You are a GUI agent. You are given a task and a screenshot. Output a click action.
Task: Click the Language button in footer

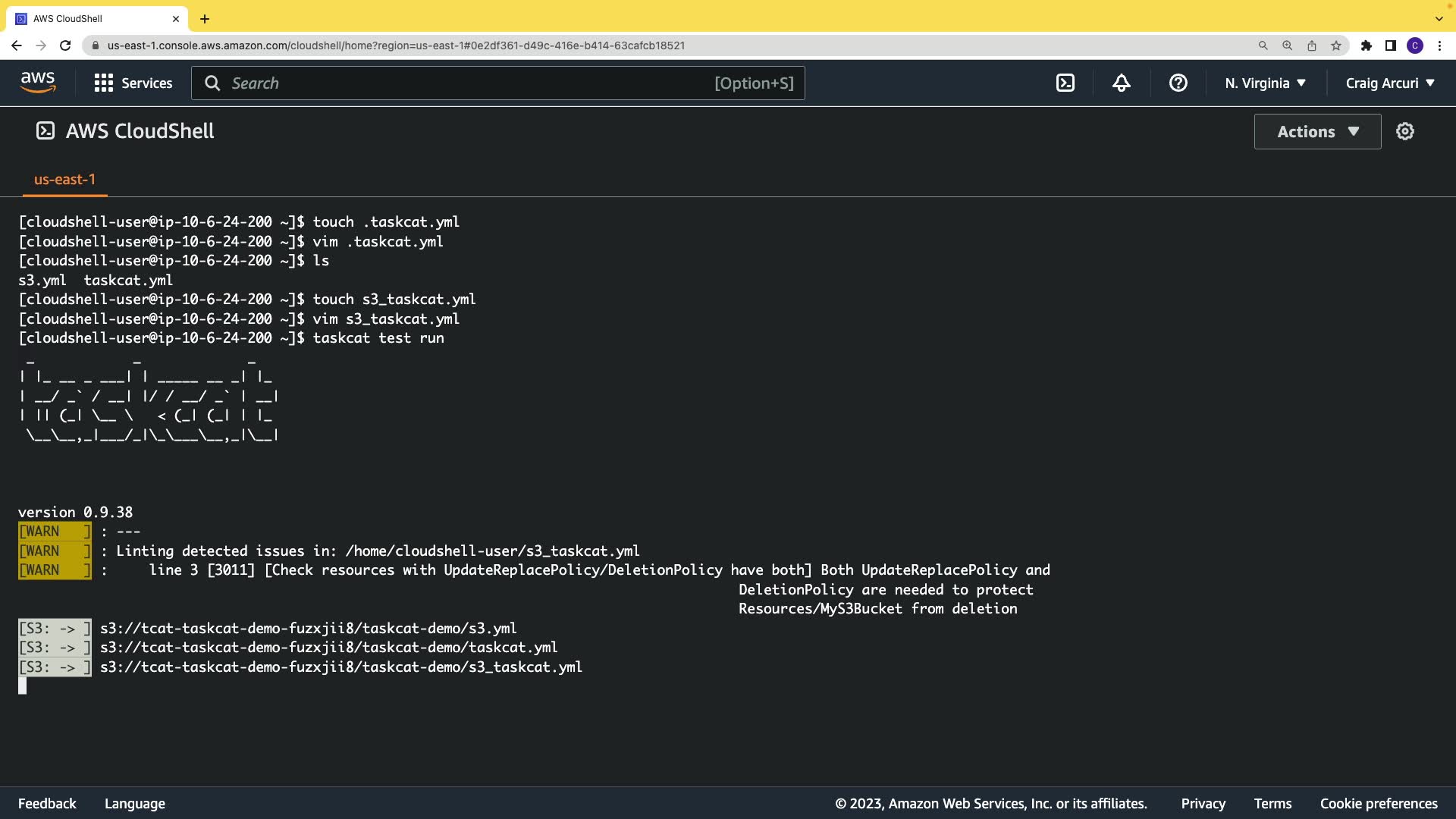(x=135, y=804)
